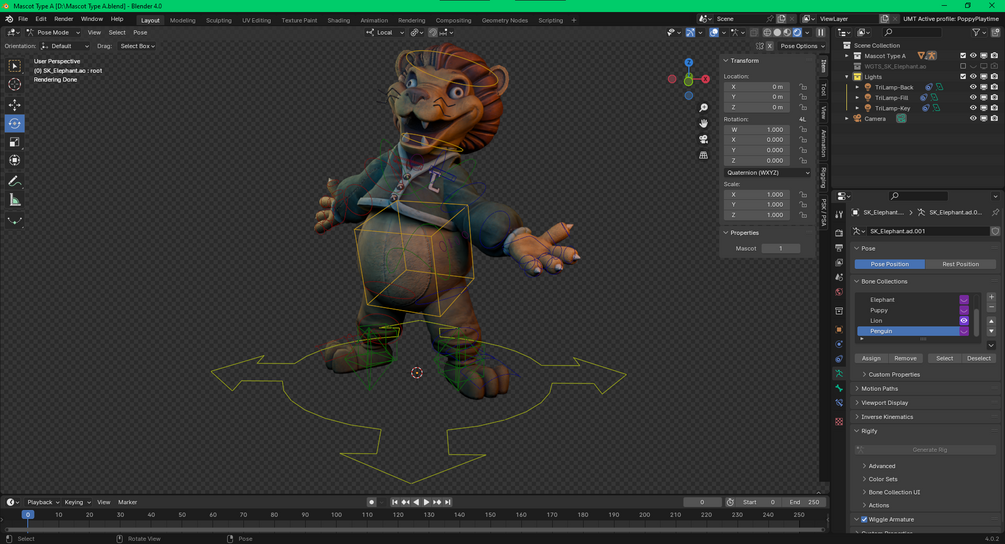Open the Bone properties tab icon

(839, 388)
